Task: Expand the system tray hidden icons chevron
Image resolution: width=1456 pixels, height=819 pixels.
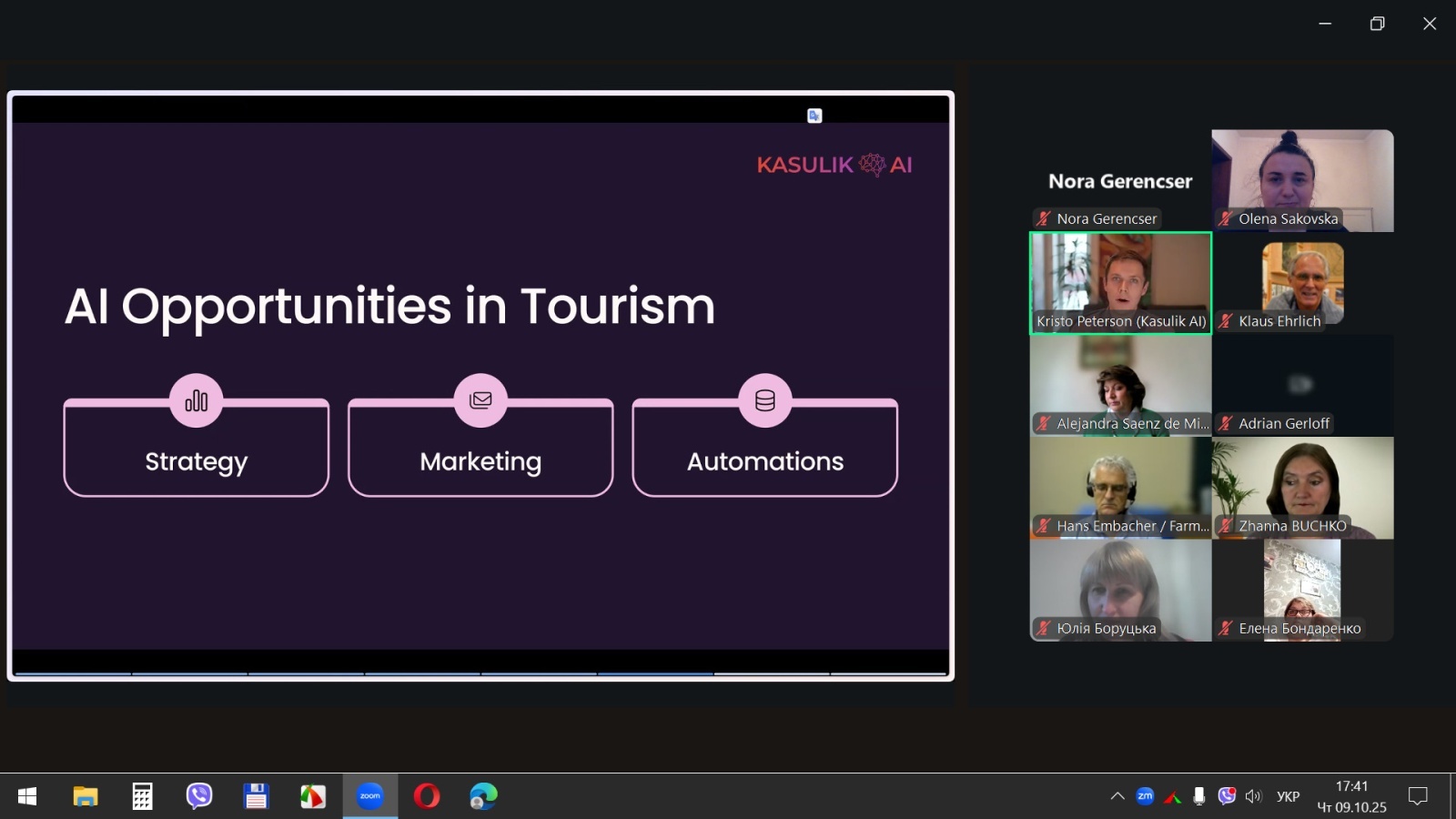Action: point(1117,796)
